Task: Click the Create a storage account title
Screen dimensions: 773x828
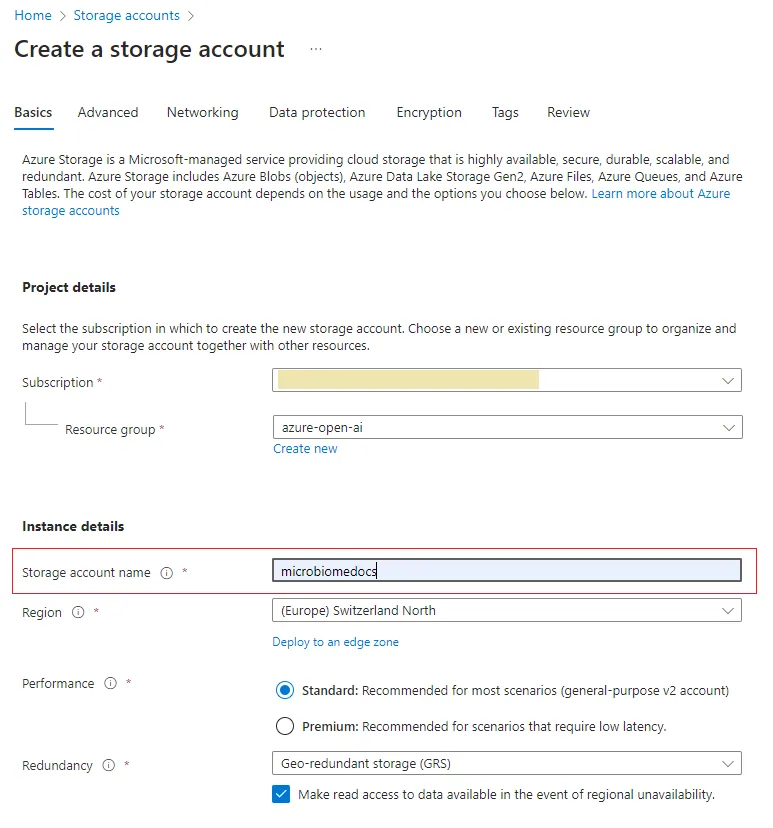Action: coord(149,49)
